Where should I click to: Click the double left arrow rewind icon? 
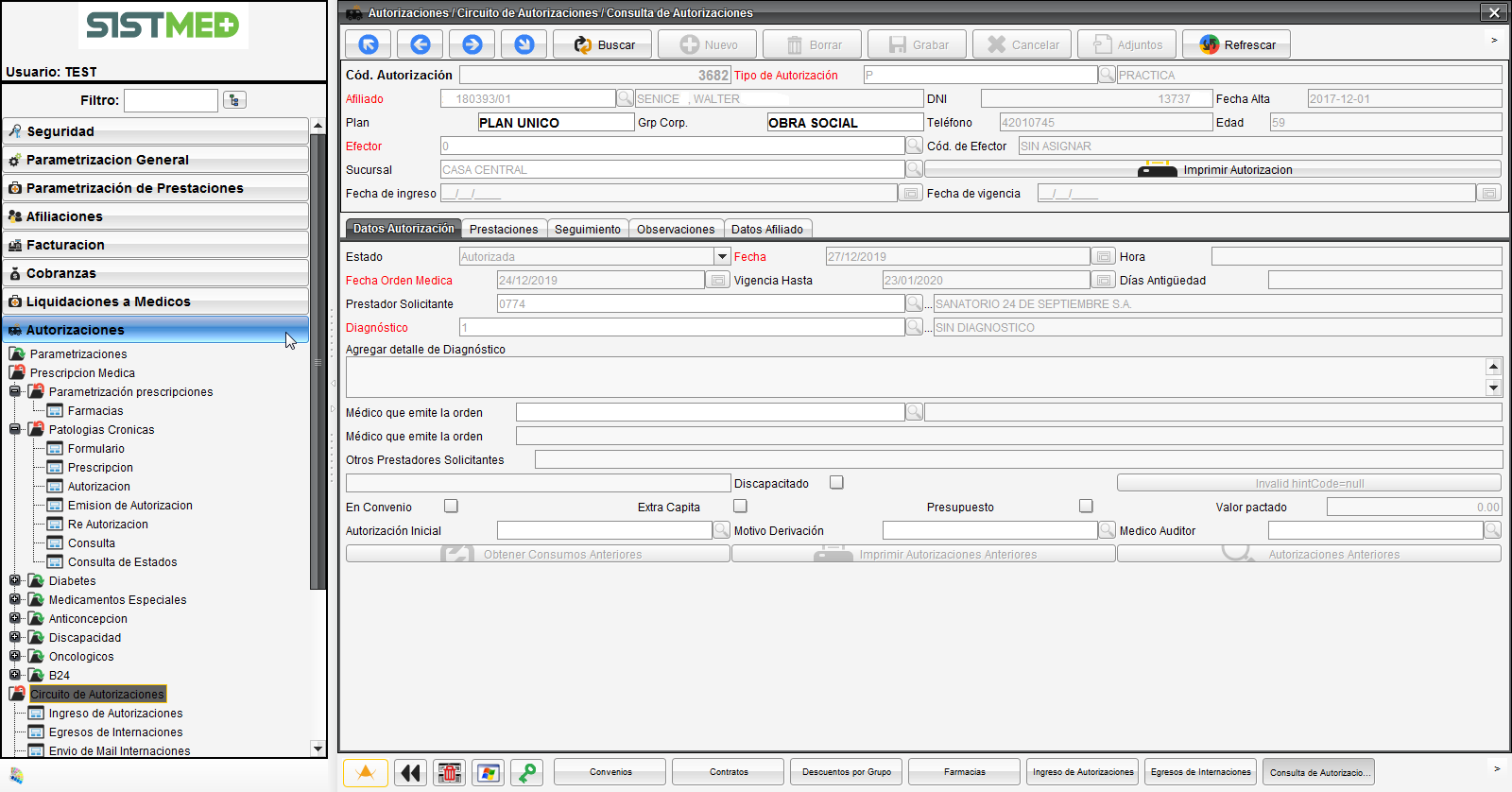[410, 772]
